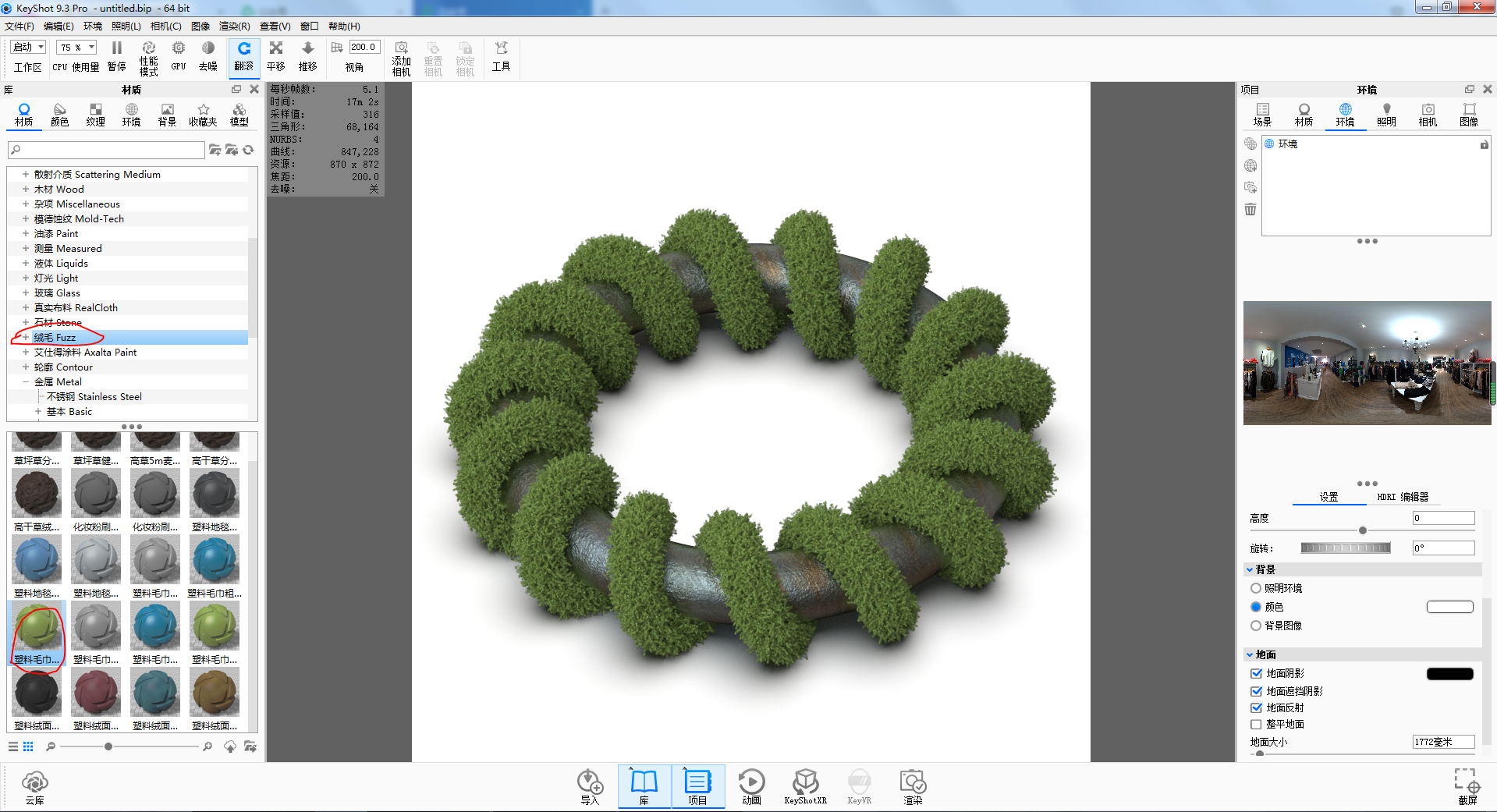Open the 渲染(R) menu
Image resolution: width=1497 pixels, height=812 pixels.
pos(234,27)
